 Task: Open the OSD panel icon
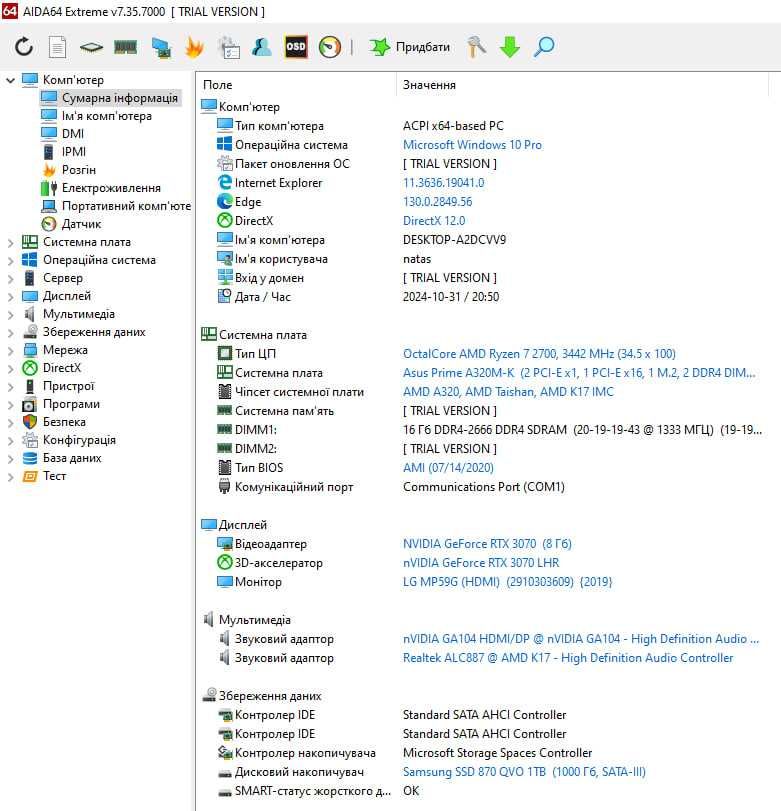pyautogui.click(x=296, y=47)
